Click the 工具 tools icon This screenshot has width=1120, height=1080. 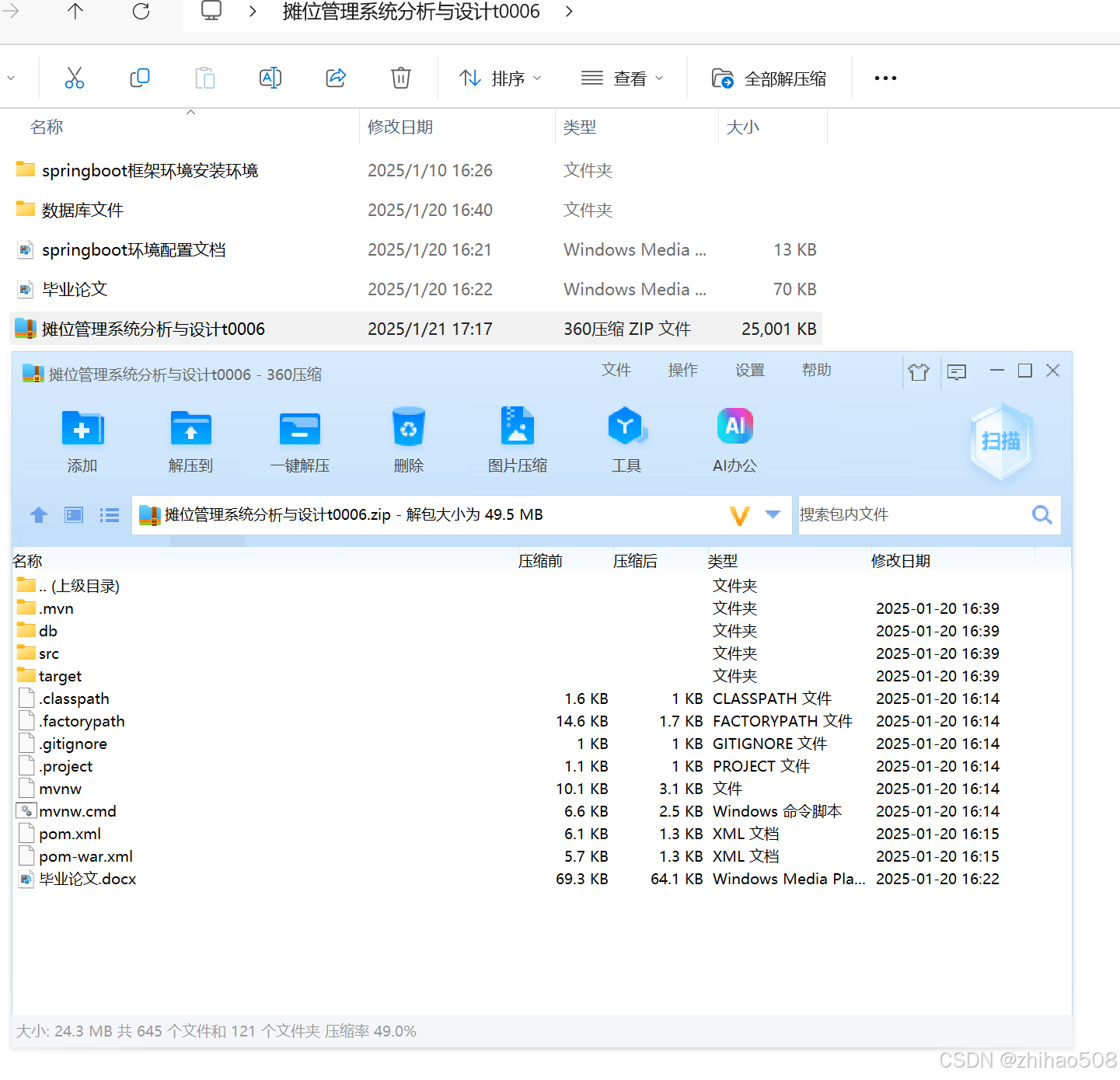click(626, 441)
